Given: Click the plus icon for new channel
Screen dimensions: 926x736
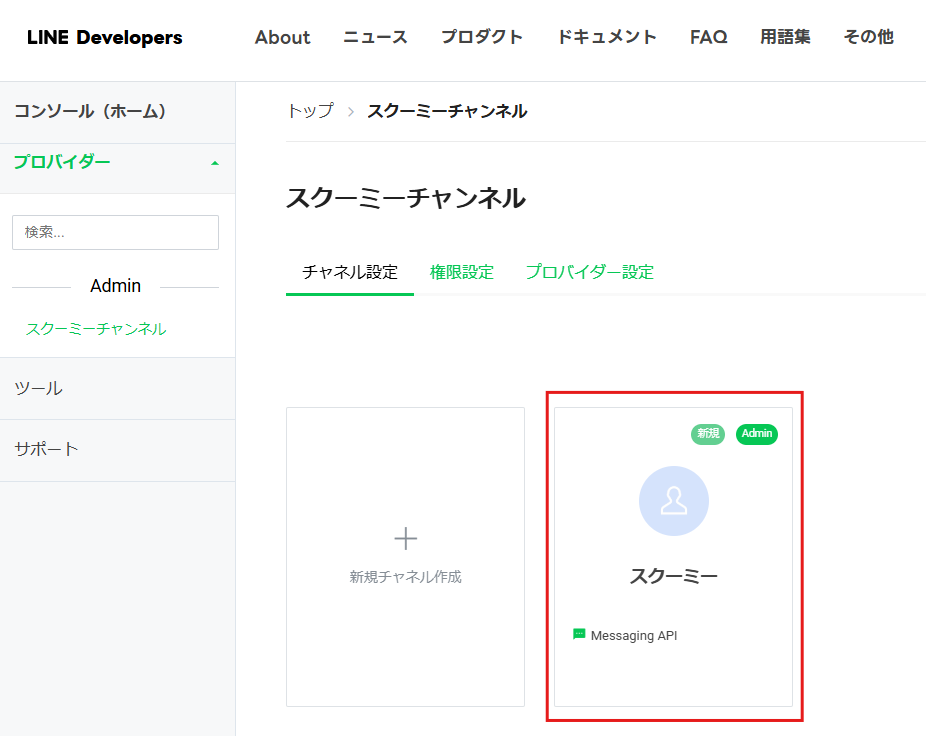Looking at the screenshot, I should (x=405, y=539).
